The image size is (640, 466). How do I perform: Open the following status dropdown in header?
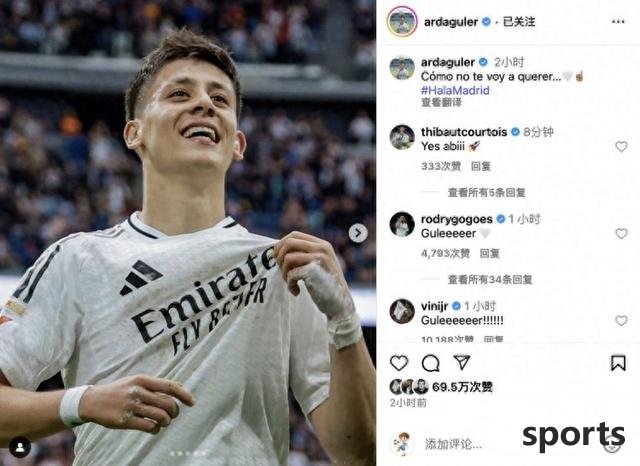519,22
